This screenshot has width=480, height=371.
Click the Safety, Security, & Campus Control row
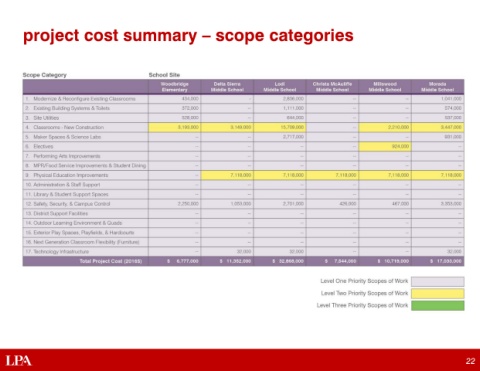[x=243, y=204]
